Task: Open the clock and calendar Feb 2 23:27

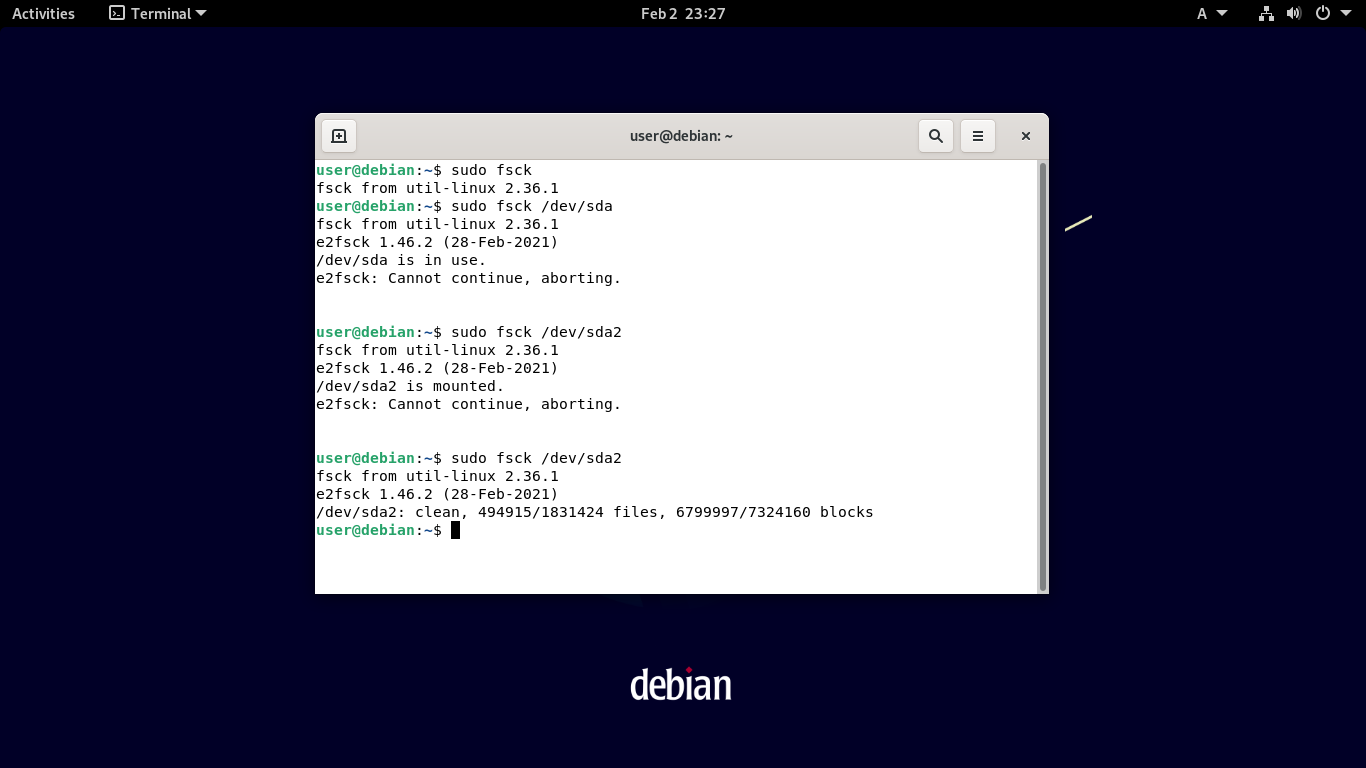Action: 683,13
